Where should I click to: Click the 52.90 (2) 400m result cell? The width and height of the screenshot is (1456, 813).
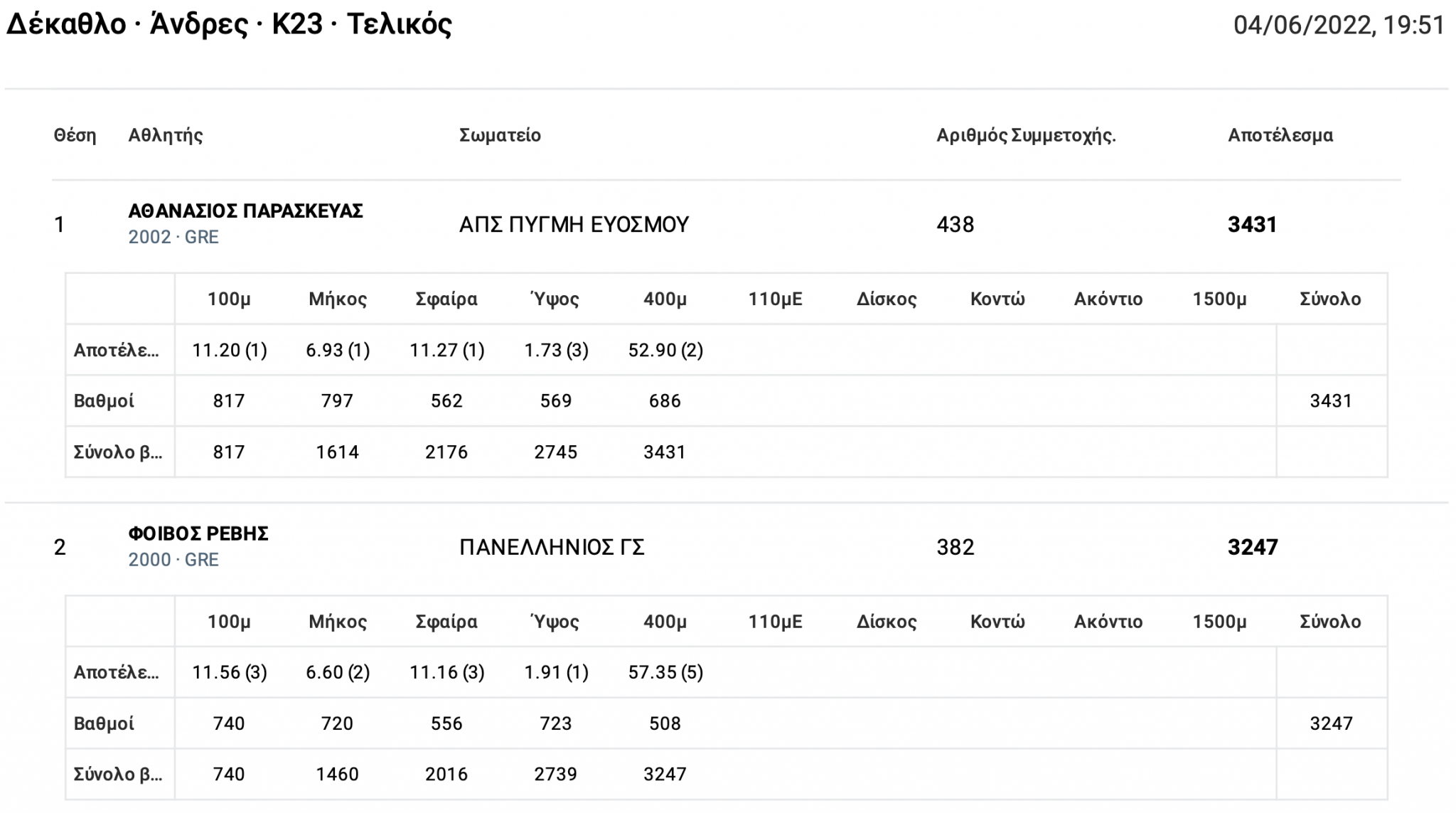point(665,350)
